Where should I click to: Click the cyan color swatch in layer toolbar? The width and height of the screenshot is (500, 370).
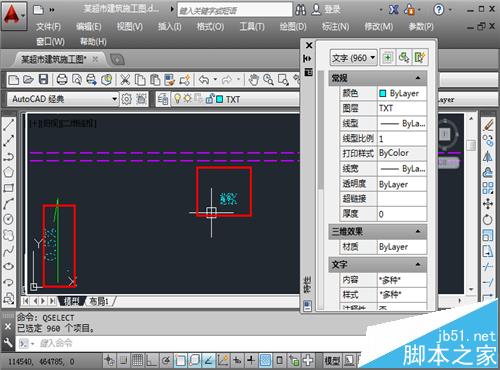(x=220, y=99)
